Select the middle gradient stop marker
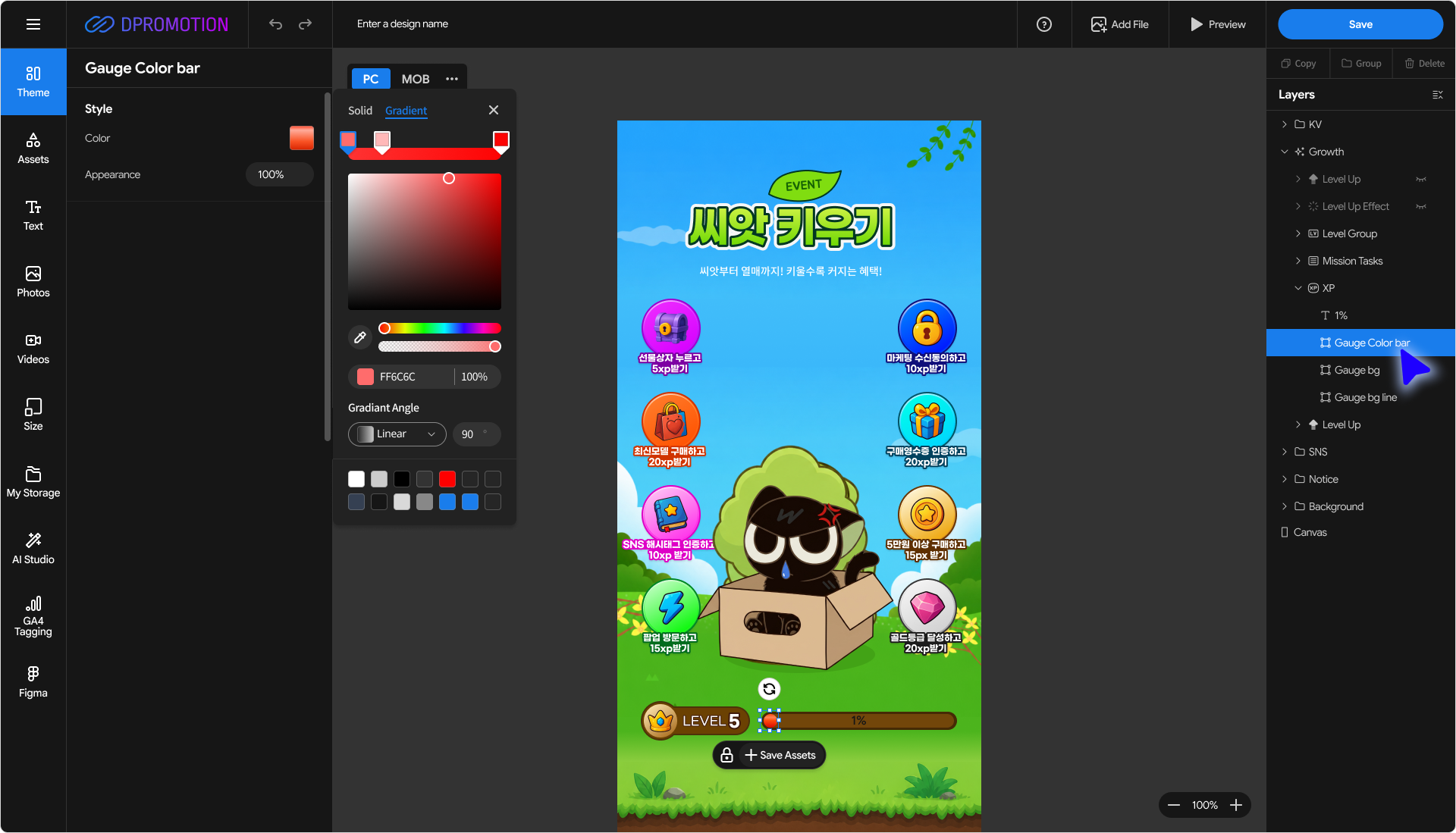1456x833 pixels. point(382,141)
